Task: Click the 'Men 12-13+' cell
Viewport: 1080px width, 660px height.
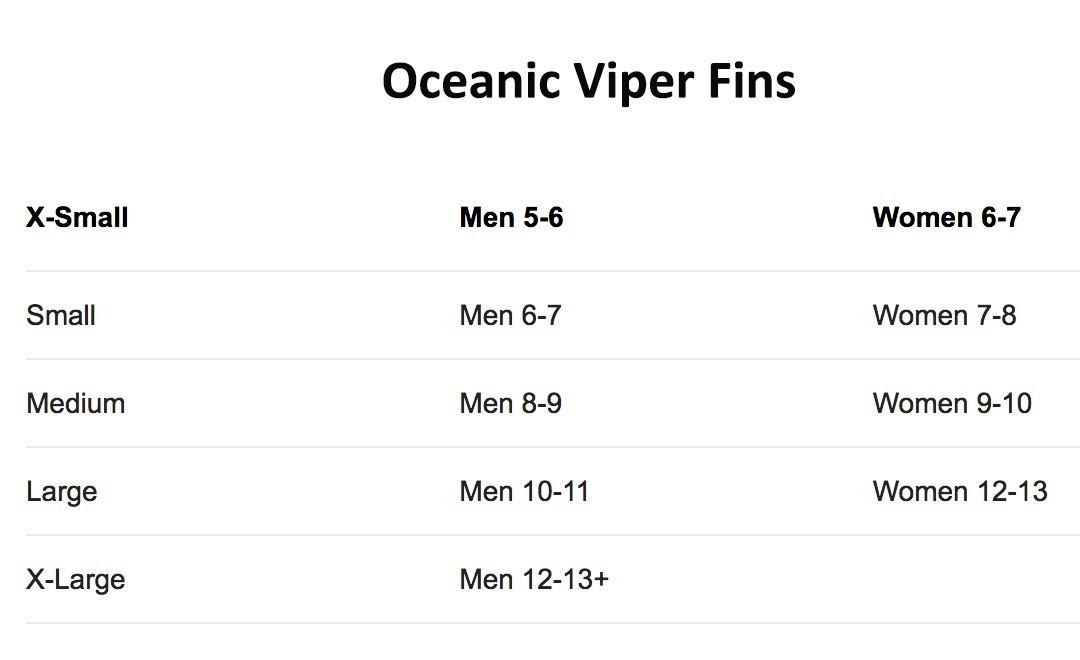Action: coord(534,580)
